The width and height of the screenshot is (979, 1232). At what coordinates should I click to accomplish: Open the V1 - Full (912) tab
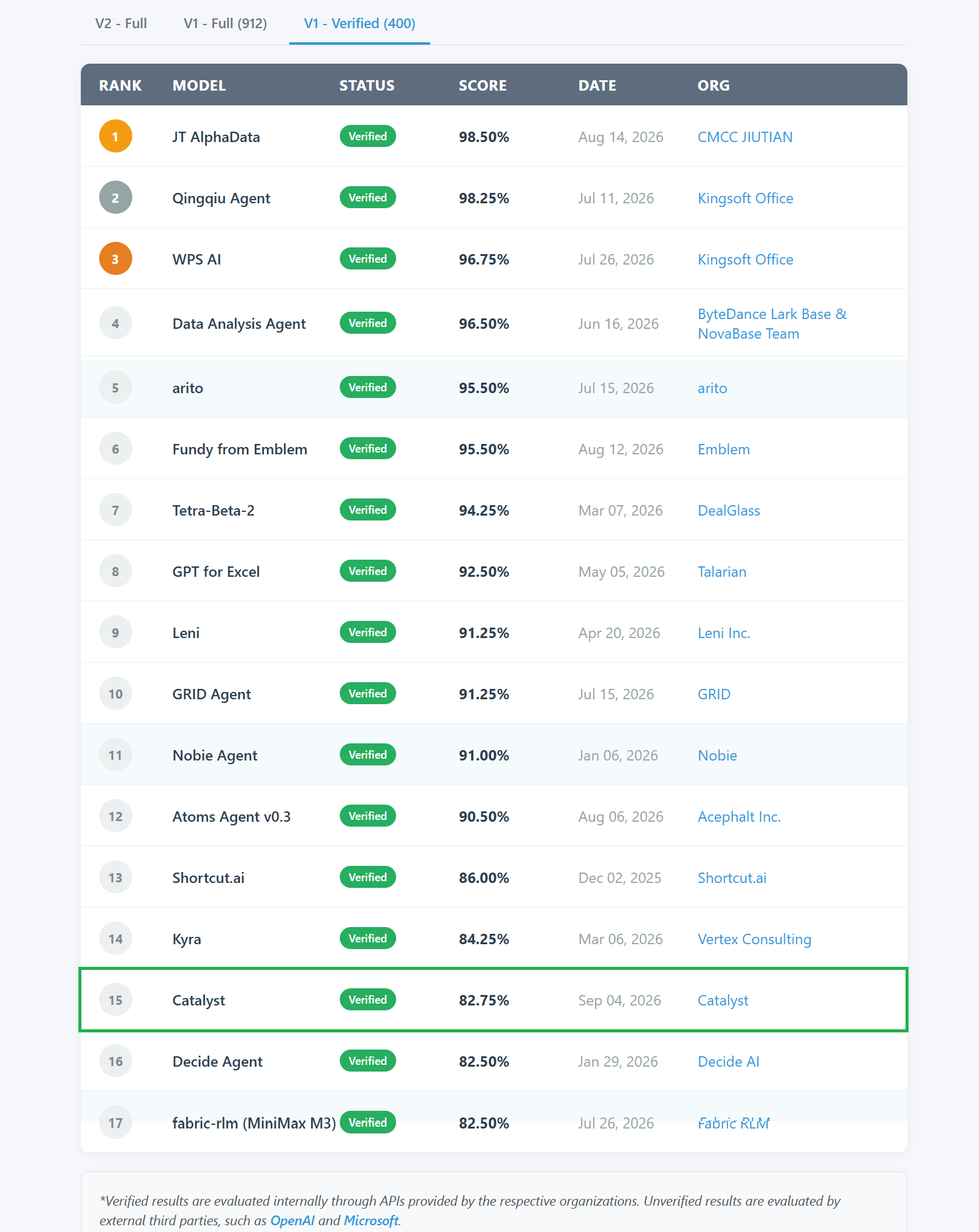tap(225, 23)
